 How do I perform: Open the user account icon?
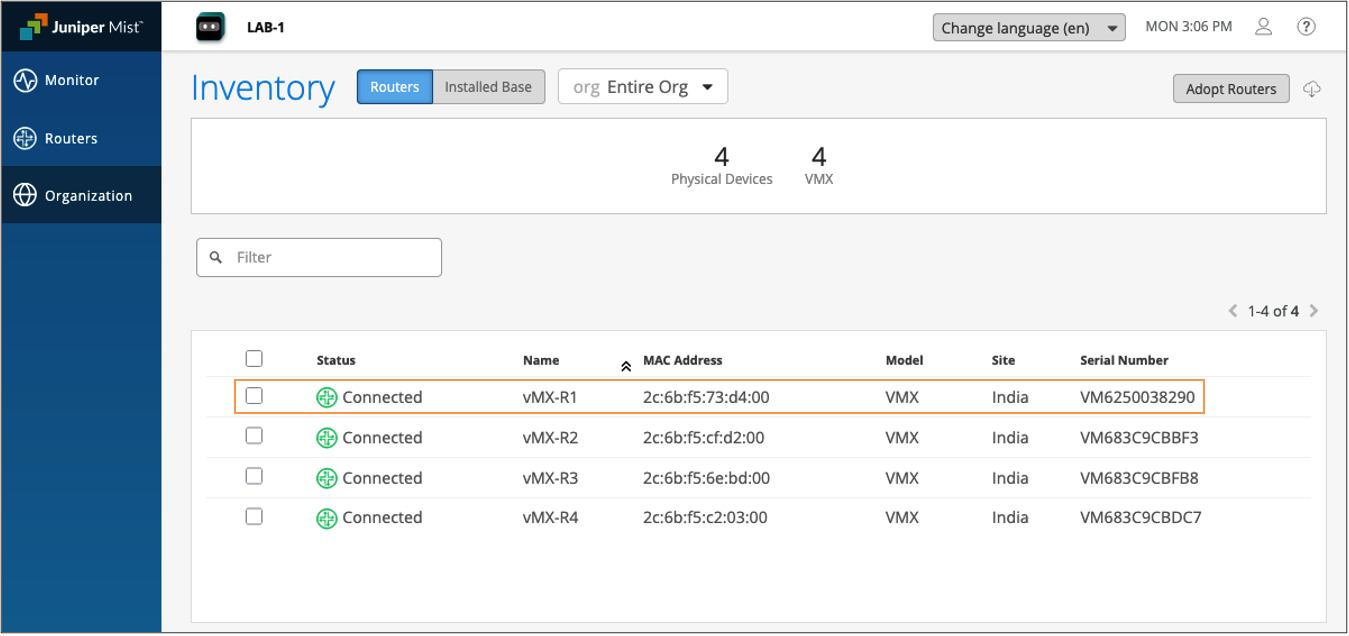point(1264,27)
